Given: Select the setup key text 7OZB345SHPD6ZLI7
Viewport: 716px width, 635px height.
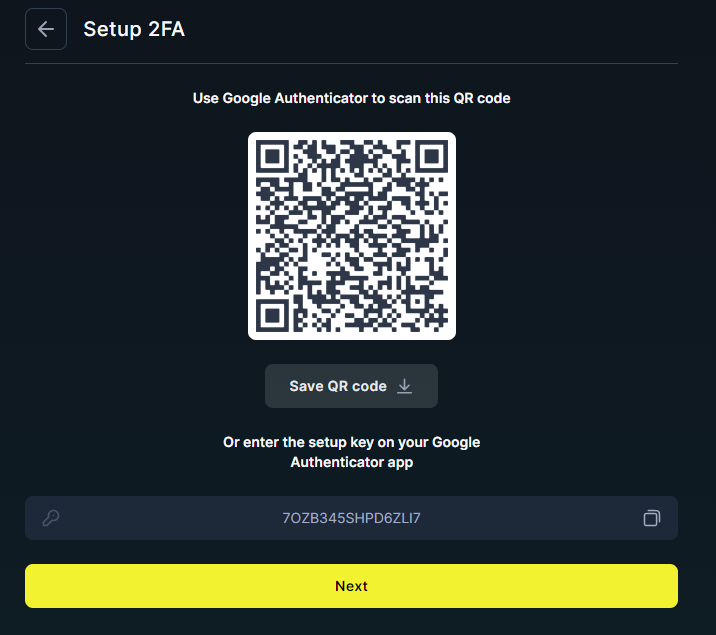Looking at the screenshot, I should pyautogui.click(x=351, y=518).
